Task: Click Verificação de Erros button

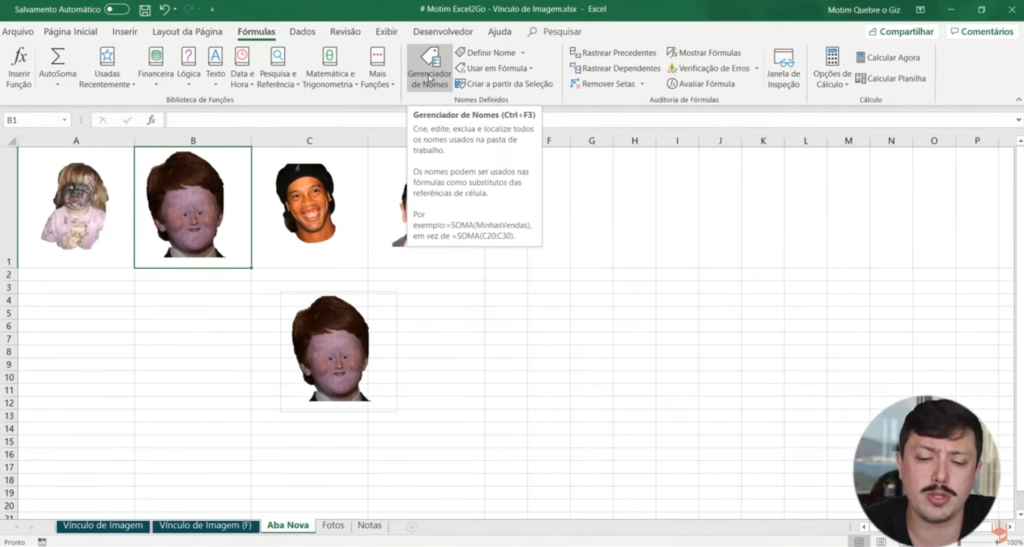Action: (709, 68)
